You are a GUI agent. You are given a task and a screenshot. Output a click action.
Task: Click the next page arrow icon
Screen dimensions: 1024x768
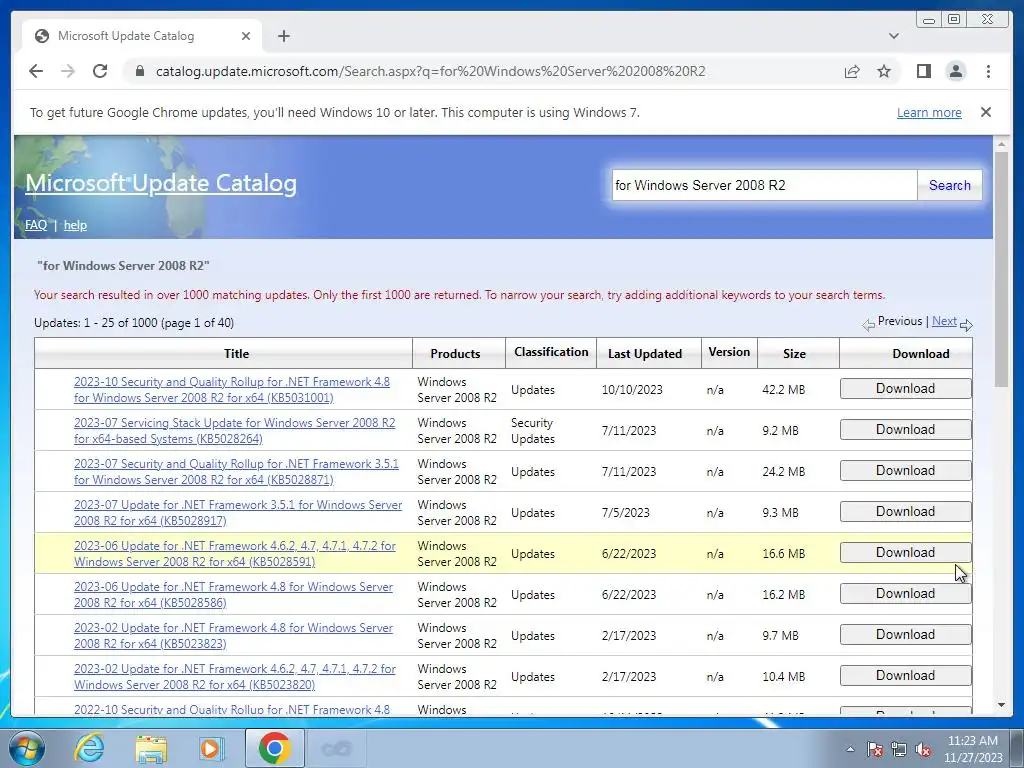tap(966, 325)
